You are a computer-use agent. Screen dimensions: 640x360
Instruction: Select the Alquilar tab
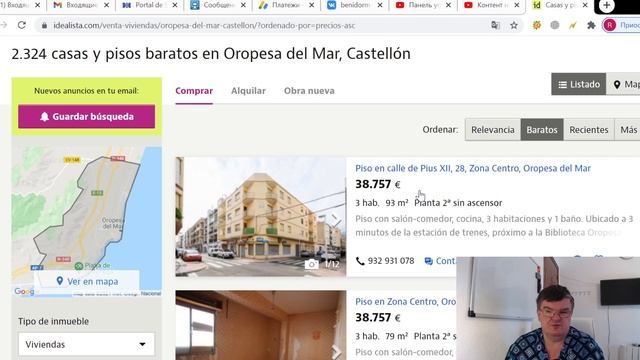tap(248, 91)
